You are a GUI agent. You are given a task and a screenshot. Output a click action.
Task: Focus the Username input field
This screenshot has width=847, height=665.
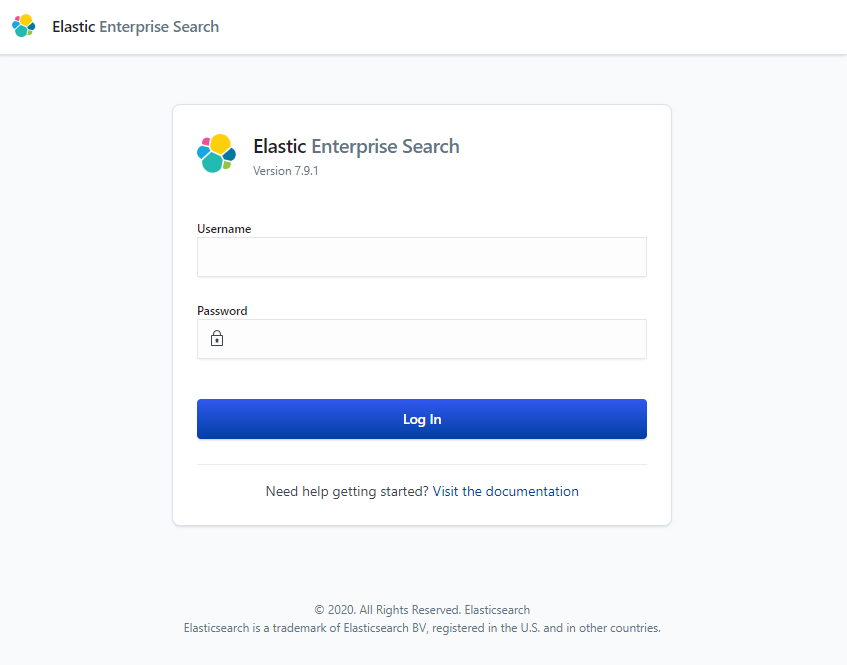(x=422, y=257)
